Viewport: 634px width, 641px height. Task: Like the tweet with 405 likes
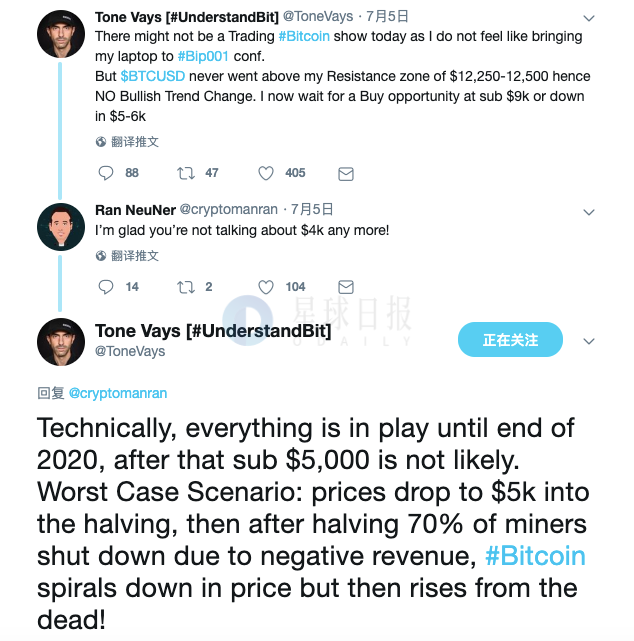point(266,173)
